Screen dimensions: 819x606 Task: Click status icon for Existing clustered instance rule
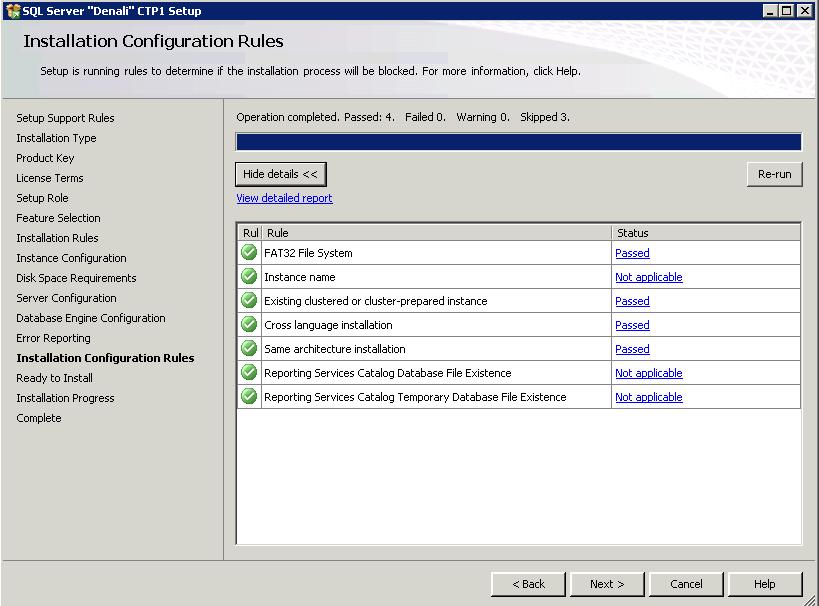click(x=249, y=301)
